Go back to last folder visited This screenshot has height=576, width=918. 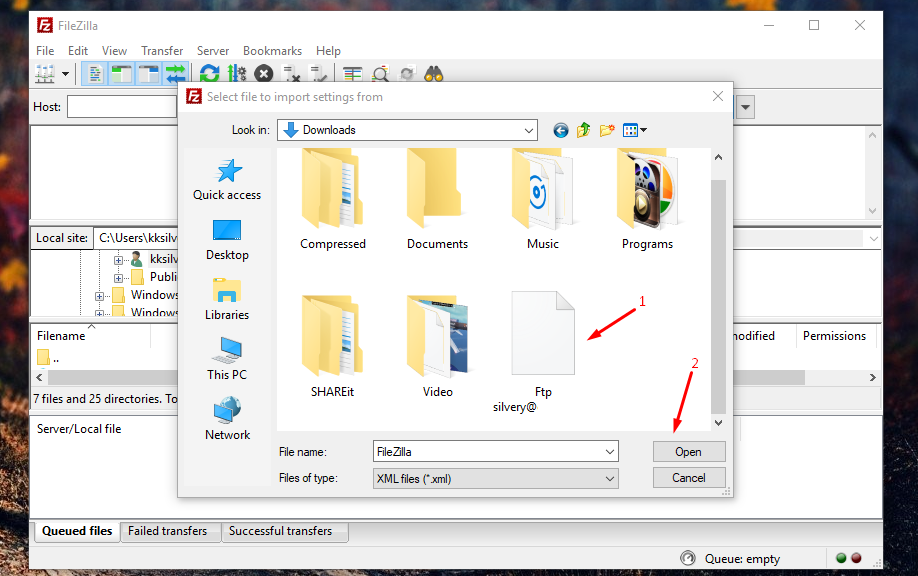click(561, 130)
